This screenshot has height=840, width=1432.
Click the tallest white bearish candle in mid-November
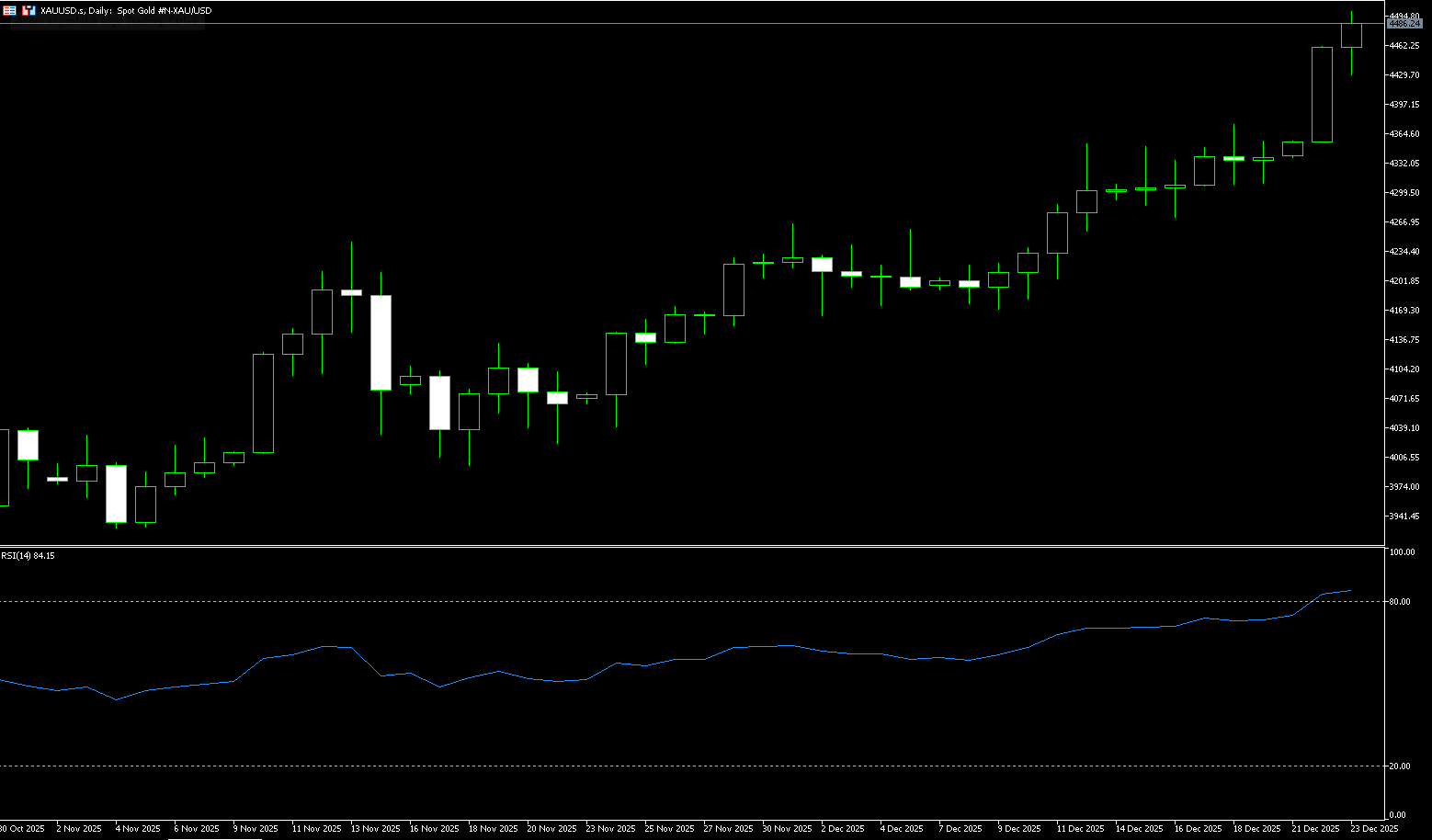381,342
